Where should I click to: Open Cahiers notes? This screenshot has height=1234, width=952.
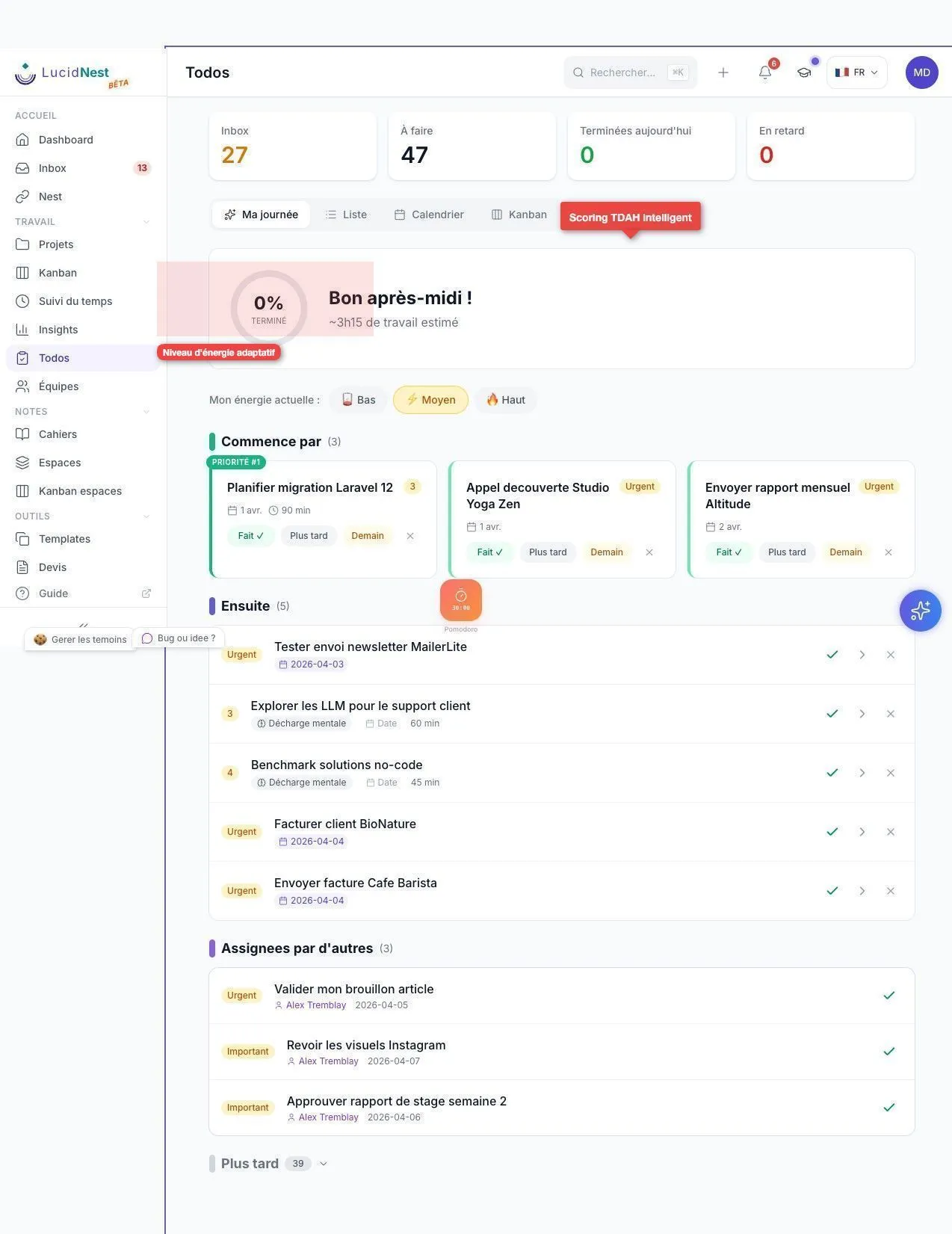pyautogui.click(x=83, y=434)
